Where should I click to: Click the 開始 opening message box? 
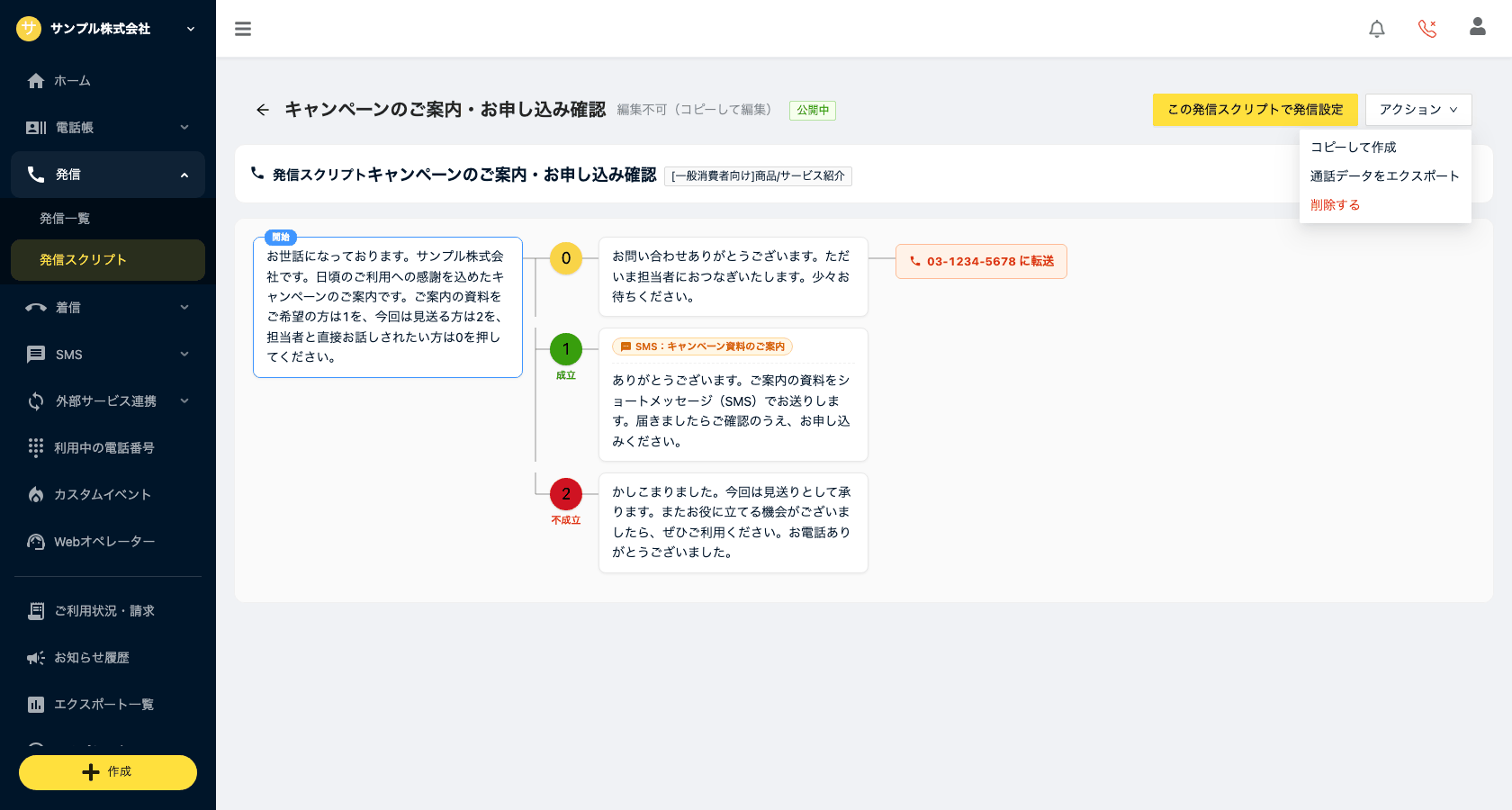tap(388, 307)
